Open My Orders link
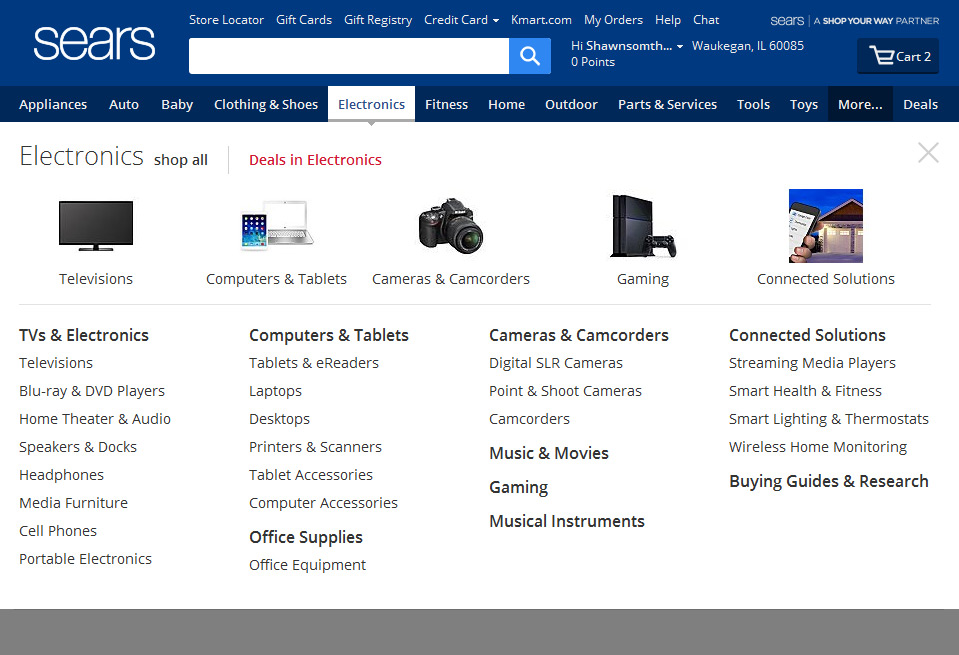 pyautogui.click(x=613, y=20)
